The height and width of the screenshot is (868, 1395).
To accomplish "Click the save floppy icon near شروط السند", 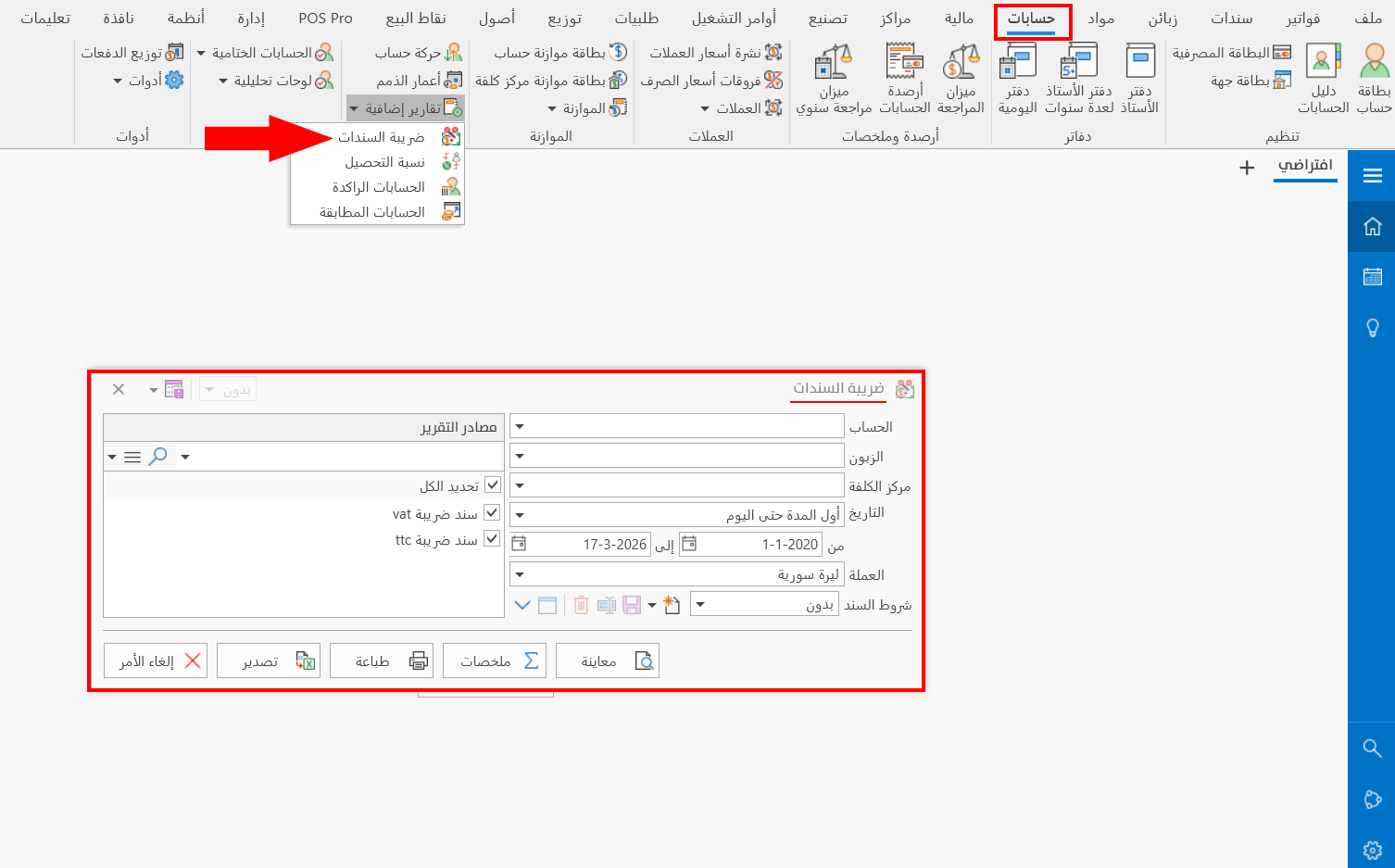I will pyautogui.click(x=632, y=605).
